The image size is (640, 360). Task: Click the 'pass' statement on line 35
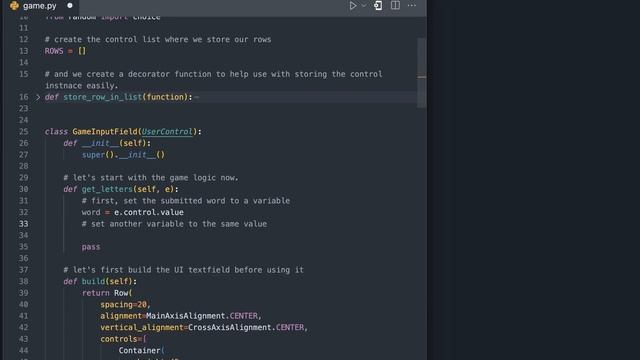(91, 247)
